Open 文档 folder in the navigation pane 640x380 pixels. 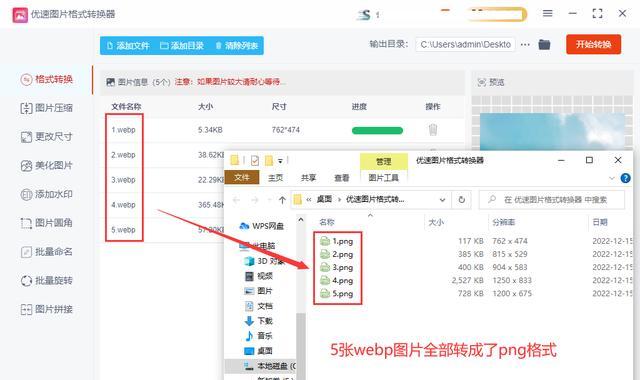(259, 306)
